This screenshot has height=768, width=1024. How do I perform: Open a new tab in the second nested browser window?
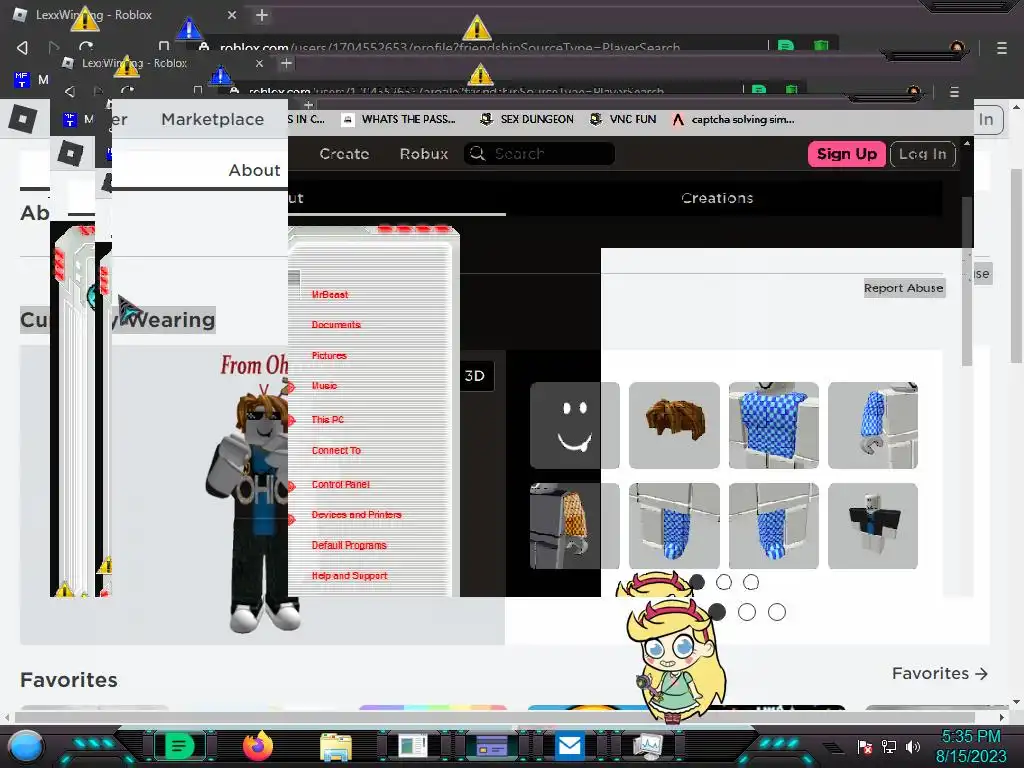click(x=286, y=63)
